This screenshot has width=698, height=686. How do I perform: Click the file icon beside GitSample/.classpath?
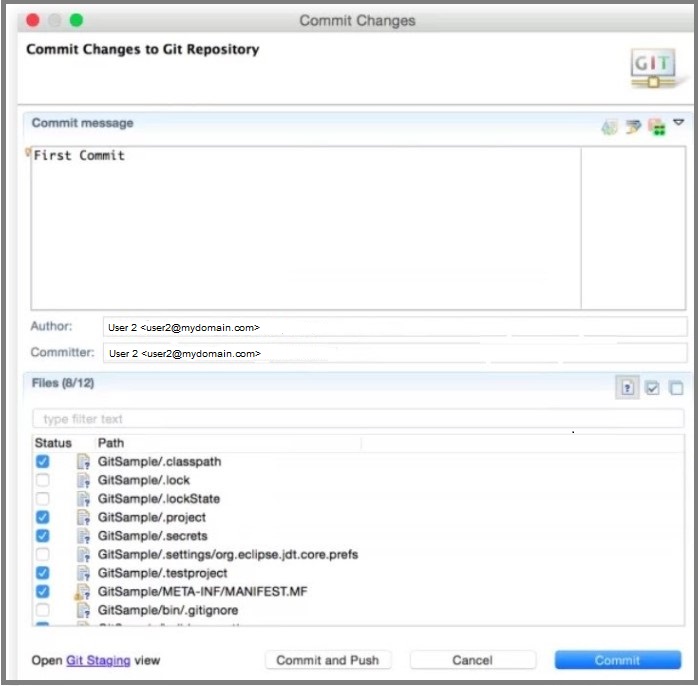point(83,462)
